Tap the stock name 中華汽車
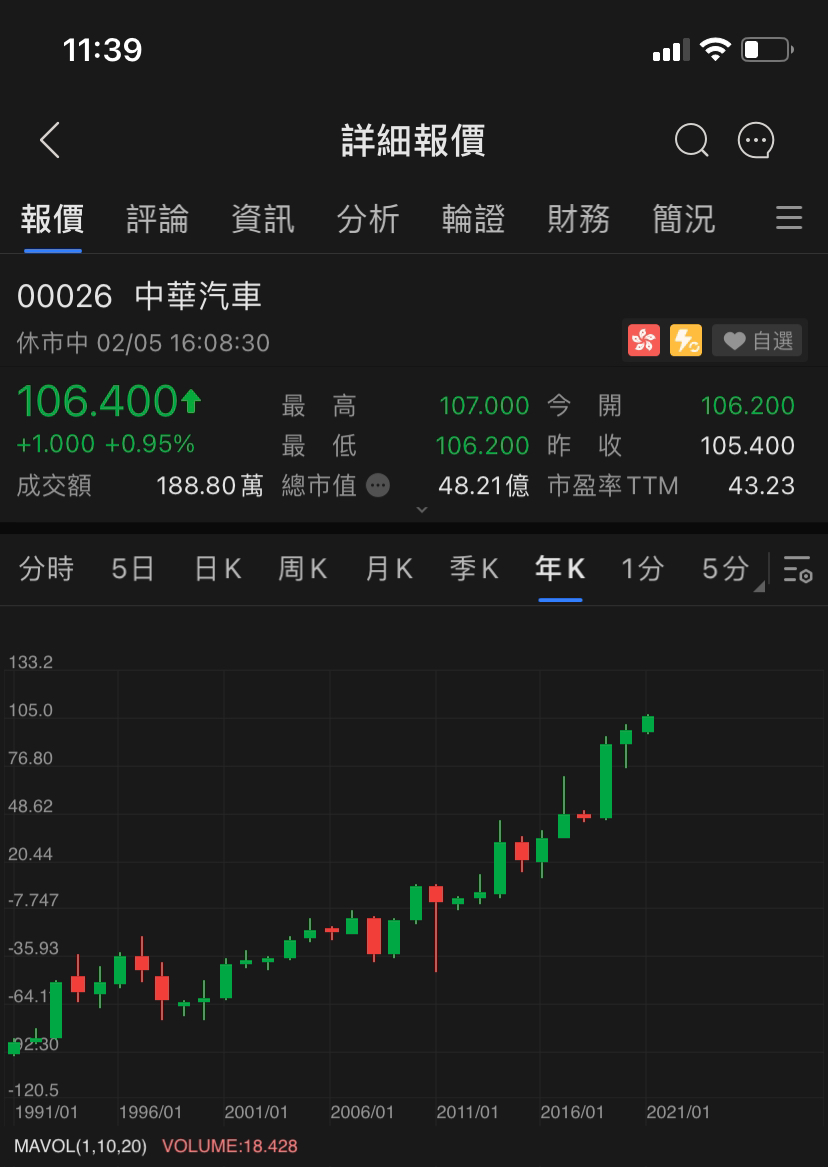Image resolution: width=828 pixels, height=1167 pixels. pos(198,296)
